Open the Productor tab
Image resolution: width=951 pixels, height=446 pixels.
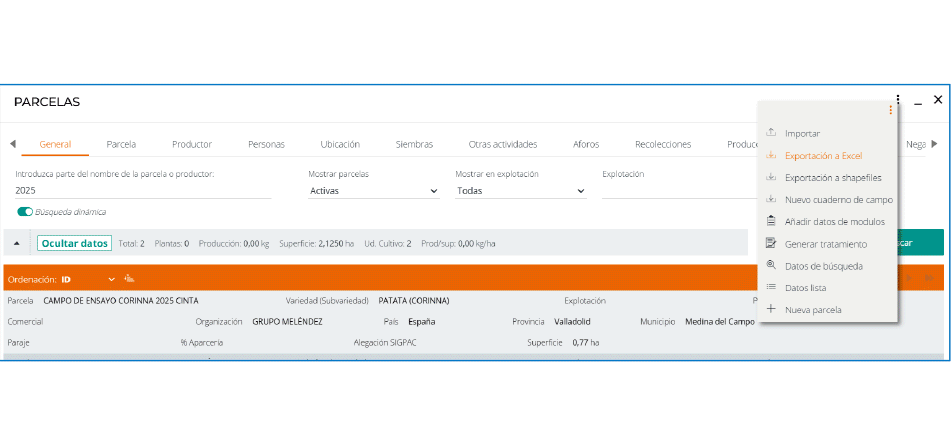(x=192, y=144)
